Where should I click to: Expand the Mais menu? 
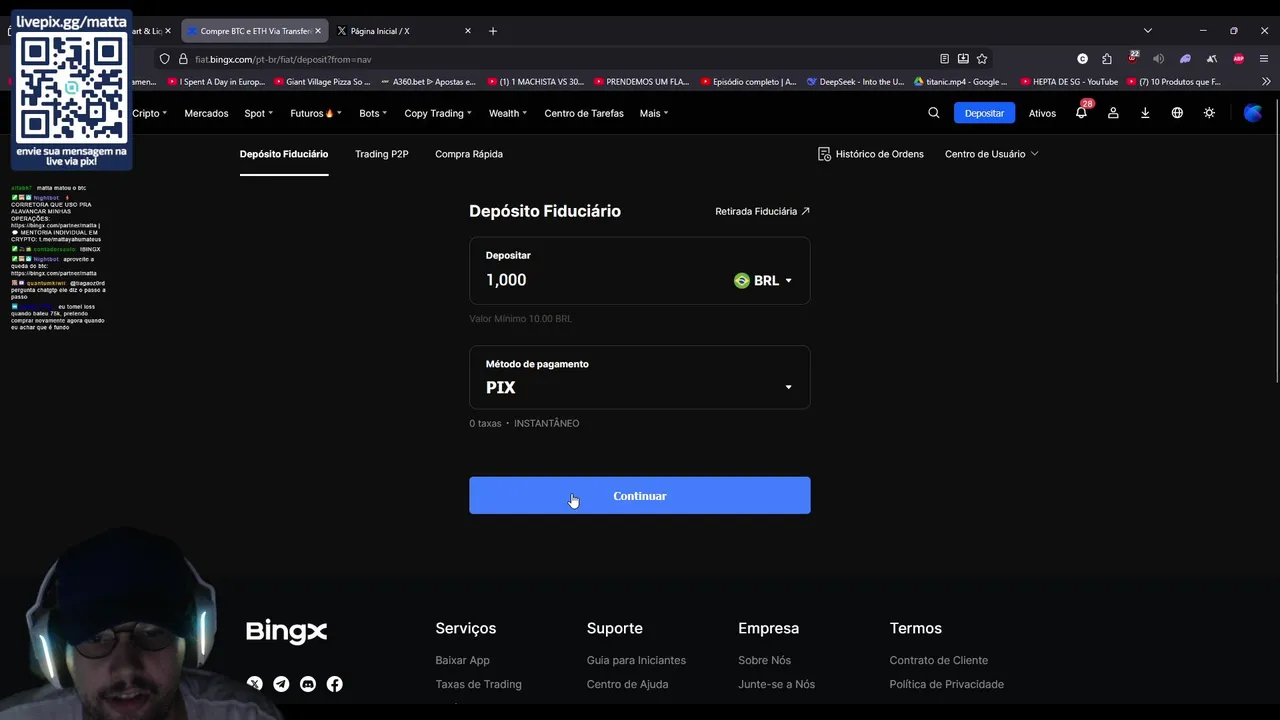pos(654,113)
